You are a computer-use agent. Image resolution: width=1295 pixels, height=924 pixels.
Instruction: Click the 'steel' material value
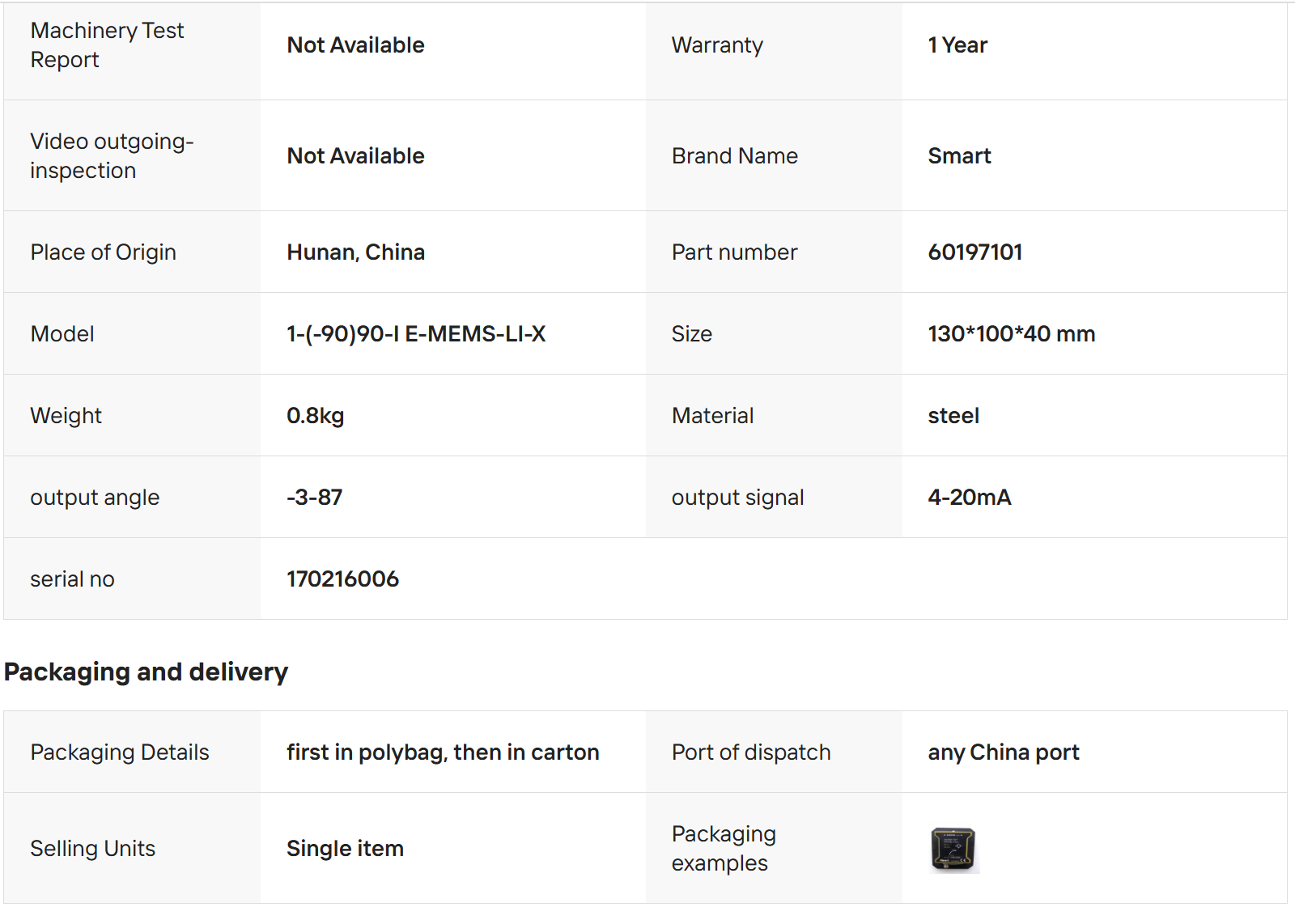pyautogui.click(x=953, y=416)
